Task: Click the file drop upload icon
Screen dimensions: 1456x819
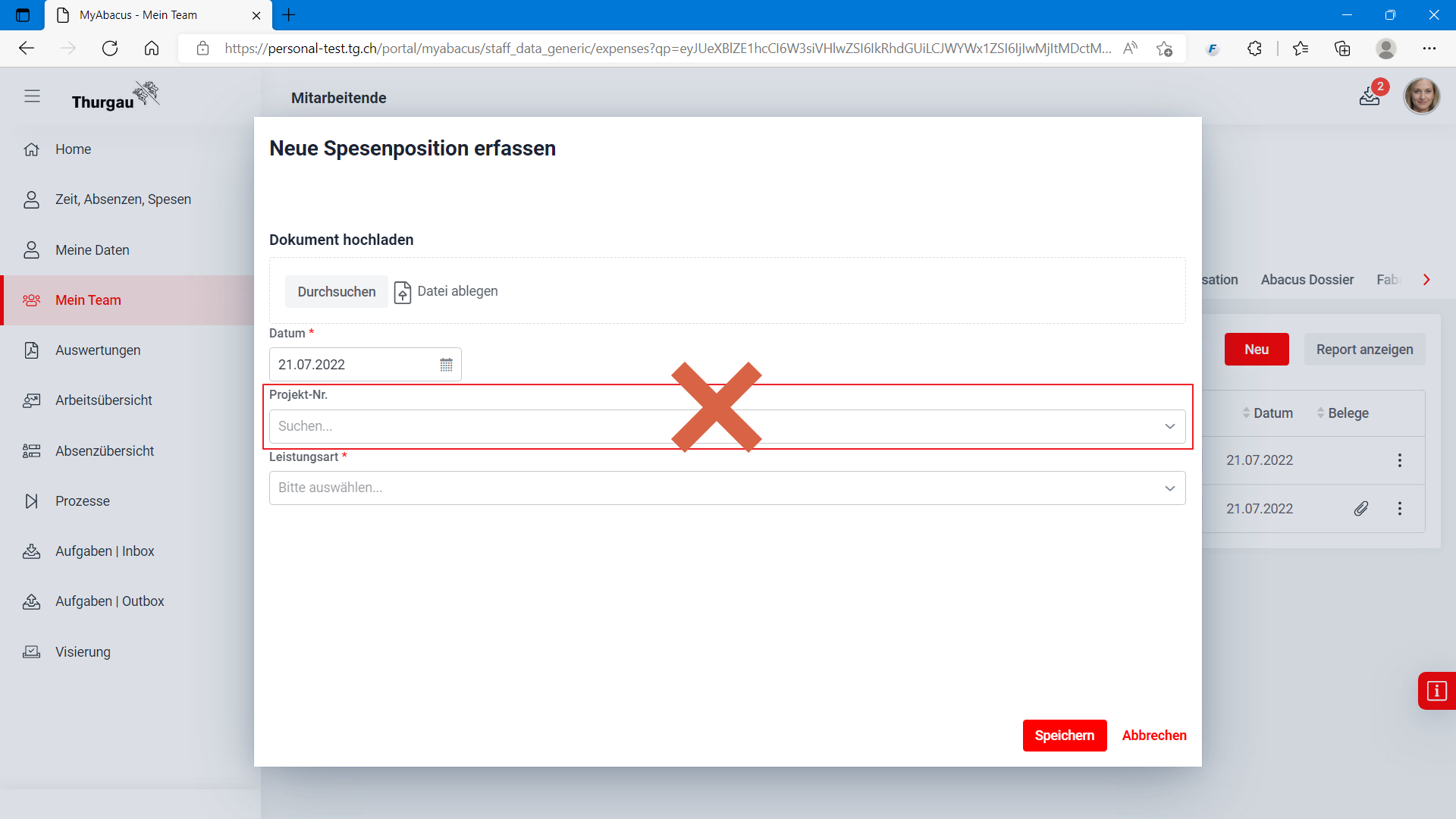Action: coord(403,292)
